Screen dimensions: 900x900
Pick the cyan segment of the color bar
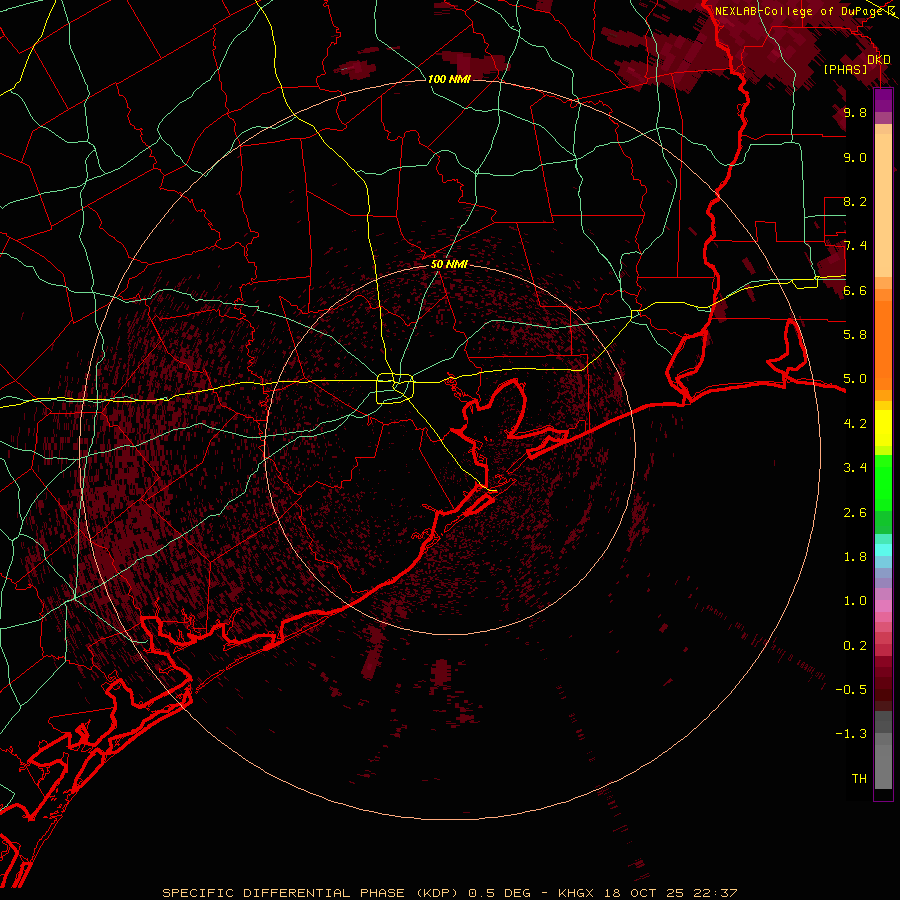coord(883,550)
